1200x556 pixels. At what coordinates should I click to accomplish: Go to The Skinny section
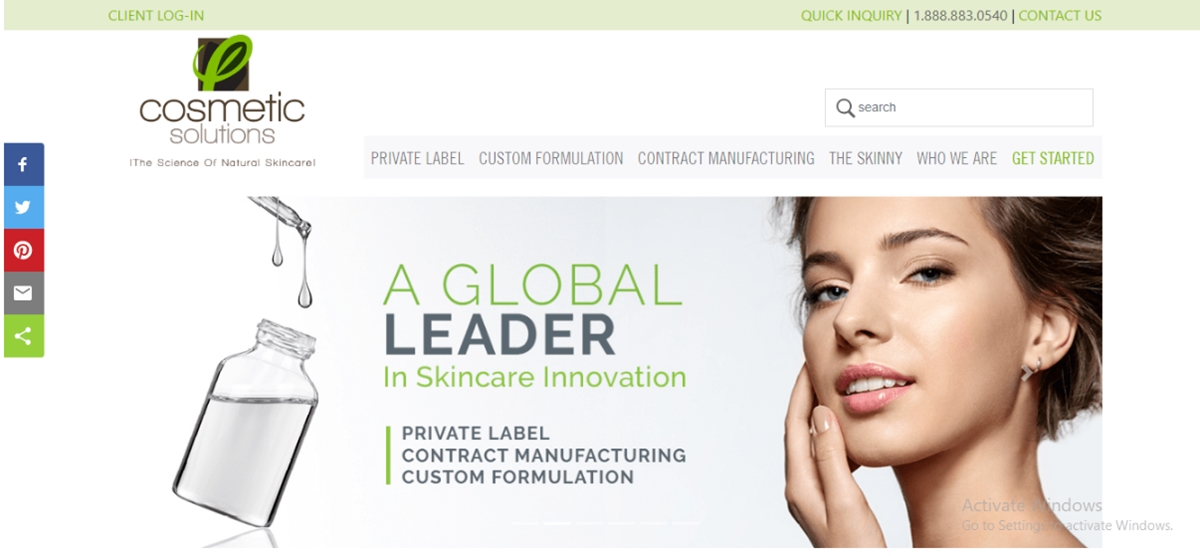tap(865, 158)
